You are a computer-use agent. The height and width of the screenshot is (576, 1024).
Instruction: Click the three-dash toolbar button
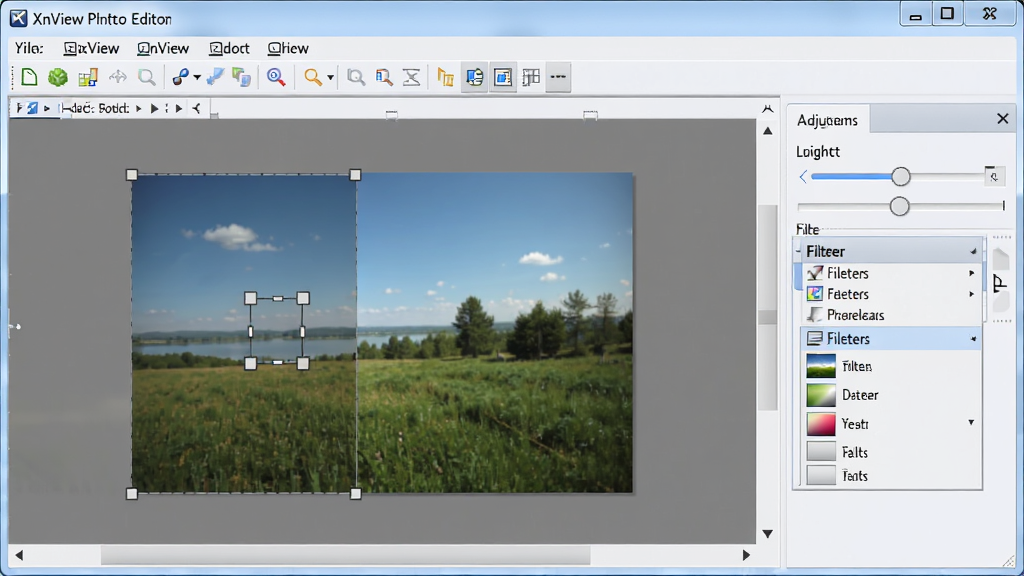(x=558, y=77)
